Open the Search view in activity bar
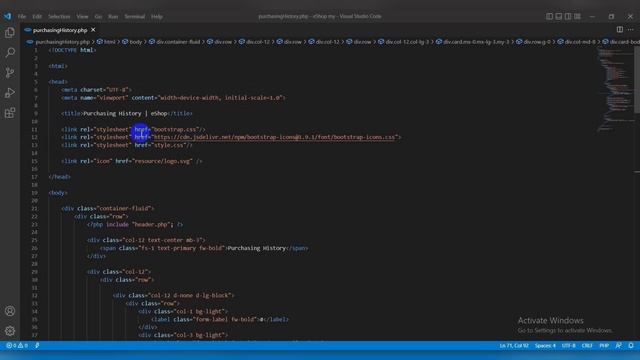The image size is (640, 360). (x=10, y=52)
